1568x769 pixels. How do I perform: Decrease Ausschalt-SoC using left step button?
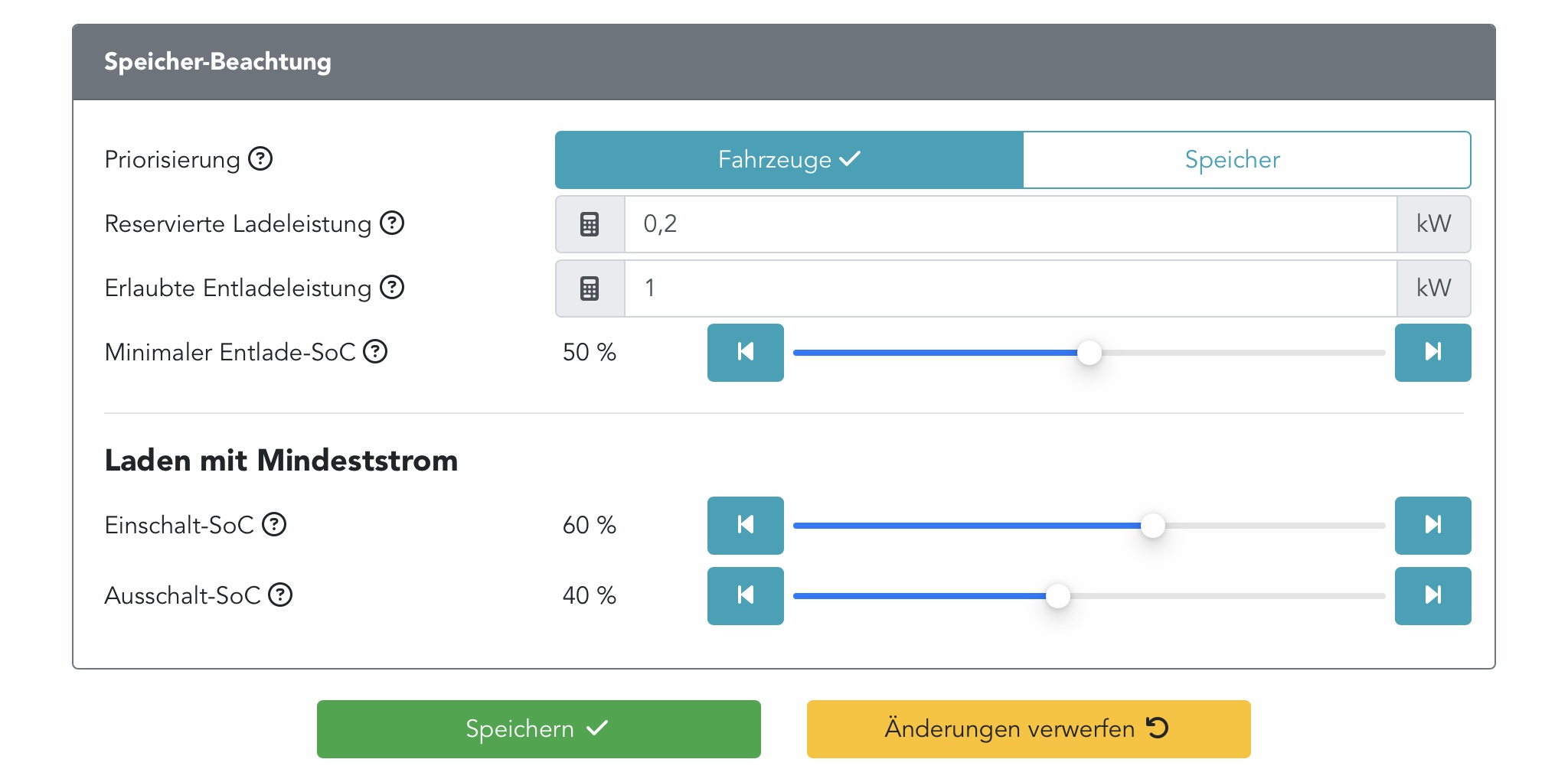[745, 596]
